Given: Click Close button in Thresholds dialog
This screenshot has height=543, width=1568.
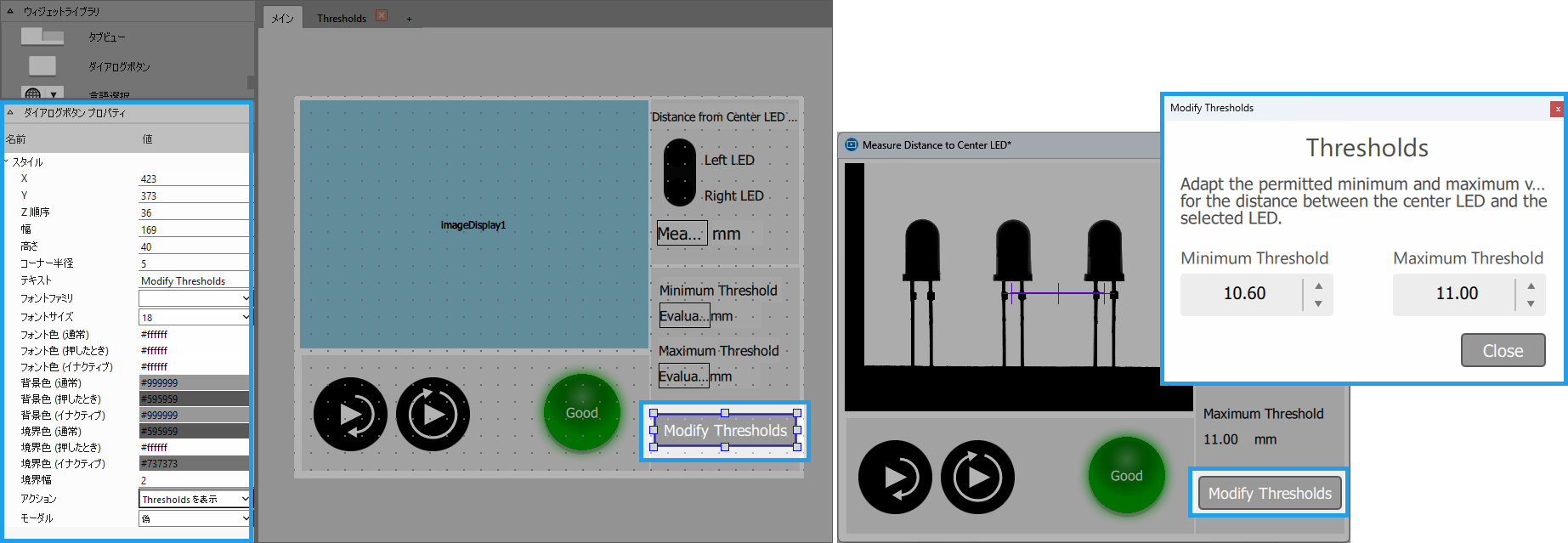Looking at the screenshot, I should pyautogui.click(x=1502, y=350).
